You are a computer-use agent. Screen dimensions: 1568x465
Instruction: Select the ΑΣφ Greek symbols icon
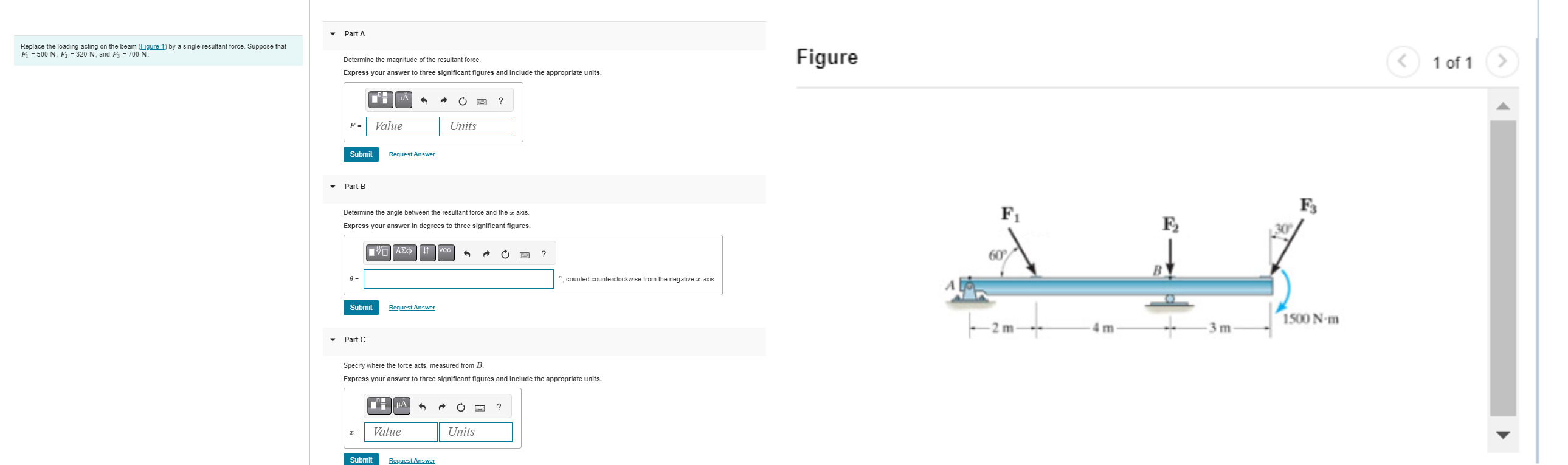point(404,252)
